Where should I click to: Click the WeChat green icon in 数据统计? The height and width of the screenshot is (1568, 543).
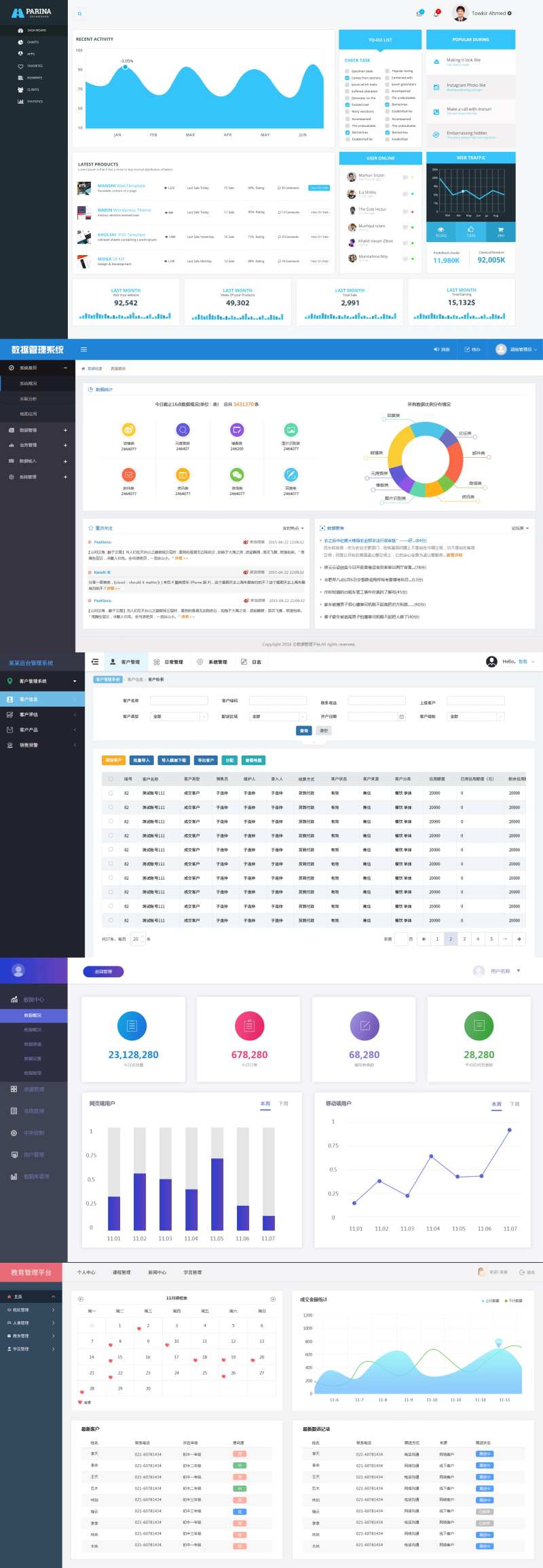[x=237, y=475]
